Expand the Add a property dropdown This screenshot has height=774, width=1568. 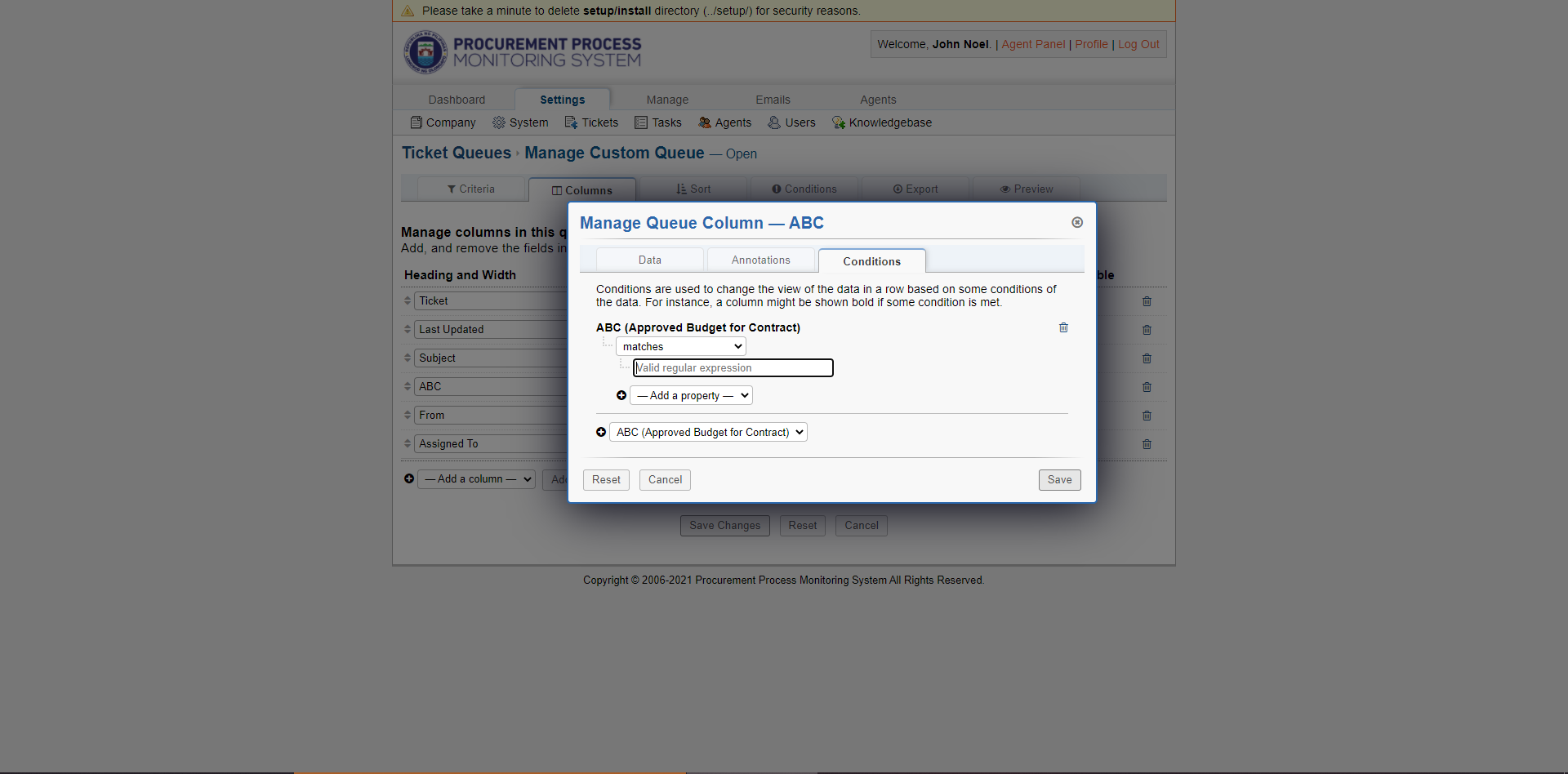pos(691,395)
